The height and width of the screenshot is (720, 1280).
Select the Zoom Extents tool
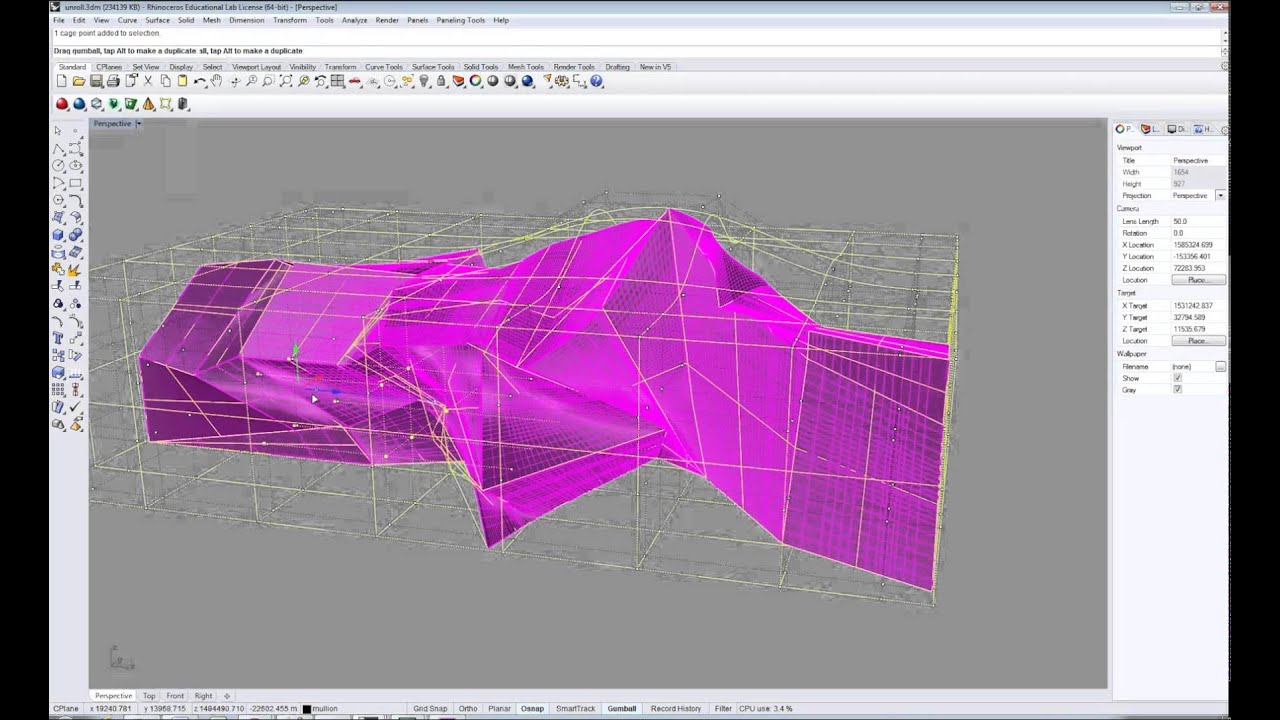pyautogui.click(x=286, y=81)
